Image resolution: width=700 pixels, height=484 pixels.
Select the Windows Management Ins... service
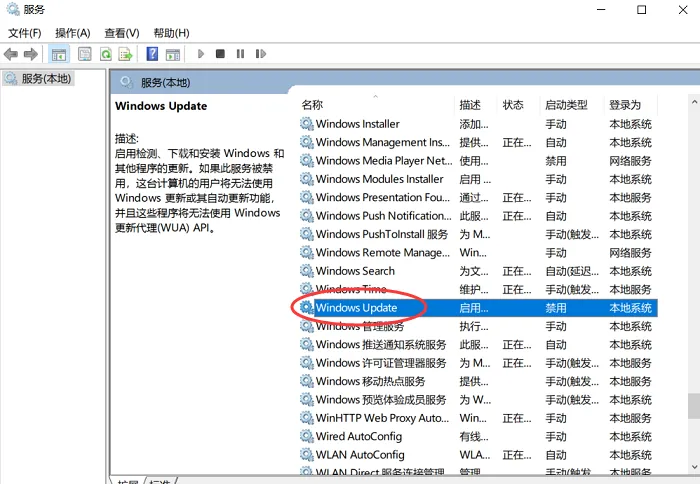coord(383,142)
